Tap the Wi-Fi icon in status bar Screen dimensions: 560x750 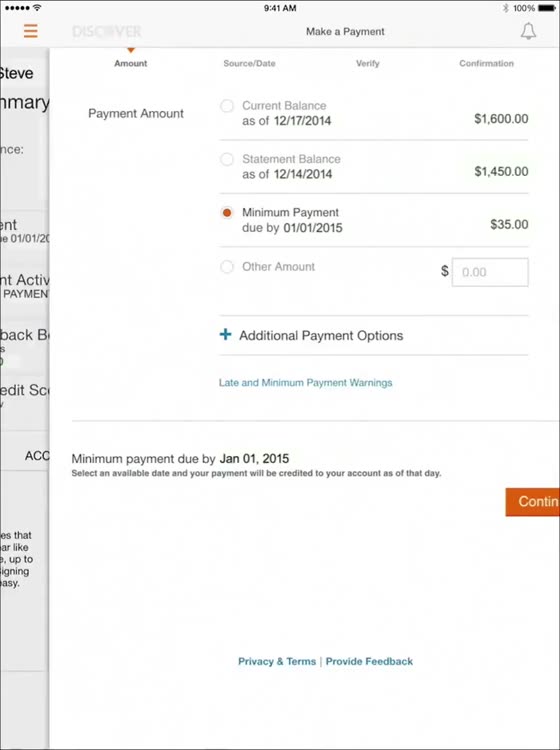pyautogui.click(x=37, y=8)
